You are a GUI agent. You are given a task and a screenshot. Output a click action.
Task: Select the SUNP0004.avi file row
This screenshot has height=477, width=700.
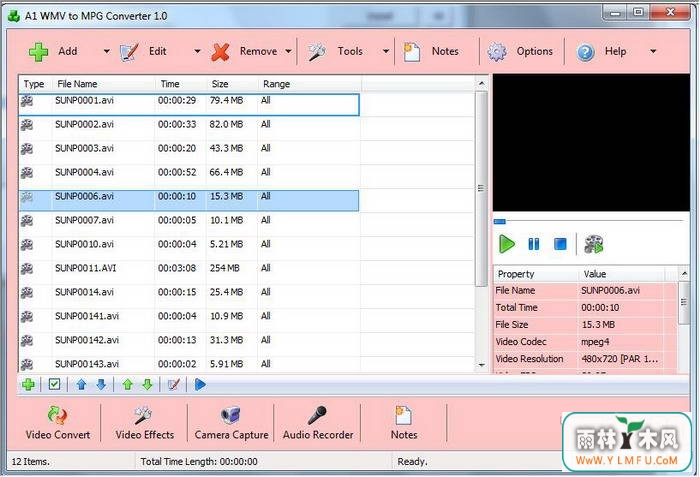(x=189, y=177)
